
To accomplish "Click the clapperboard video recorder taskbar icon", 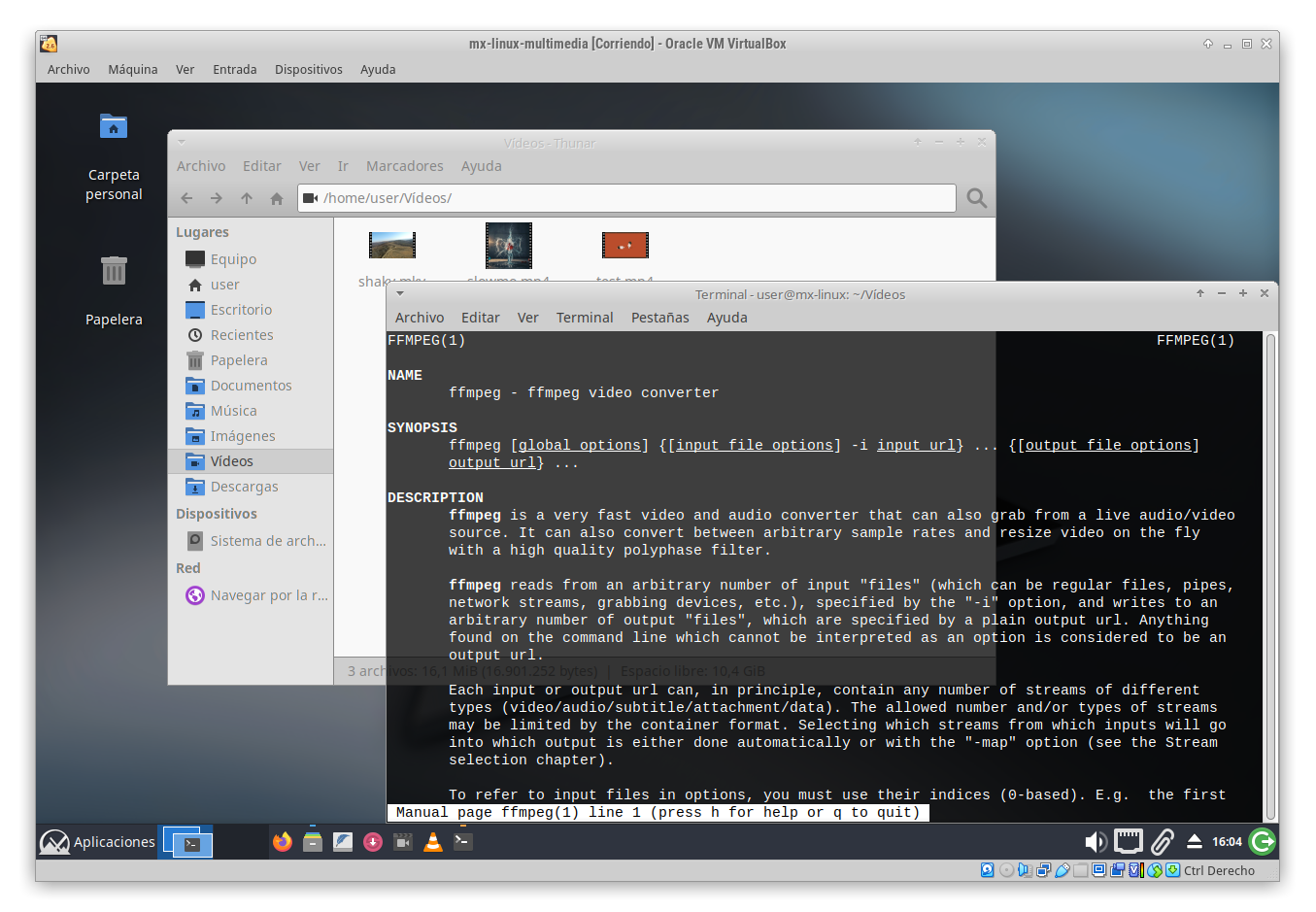I will pos(403,841).
